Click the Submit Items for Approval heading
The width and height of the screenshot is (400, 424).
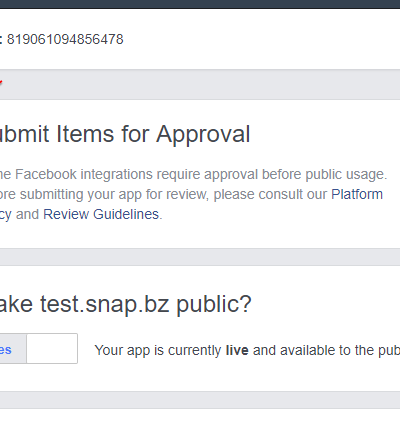[125, 134]
